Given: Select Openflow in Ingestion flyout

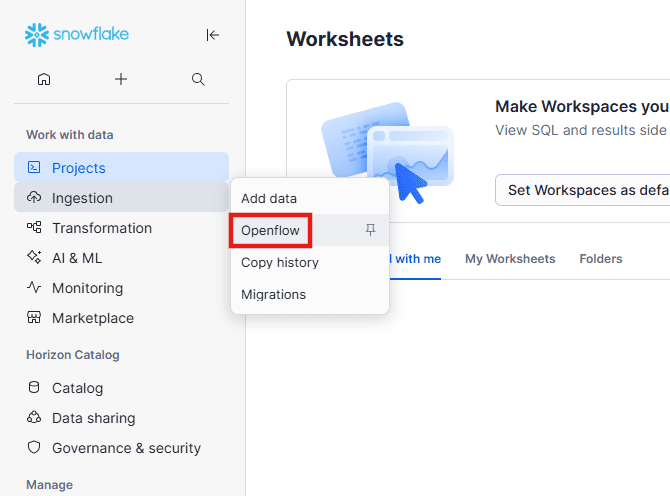Looking at the screenshot, I should 310,230.
